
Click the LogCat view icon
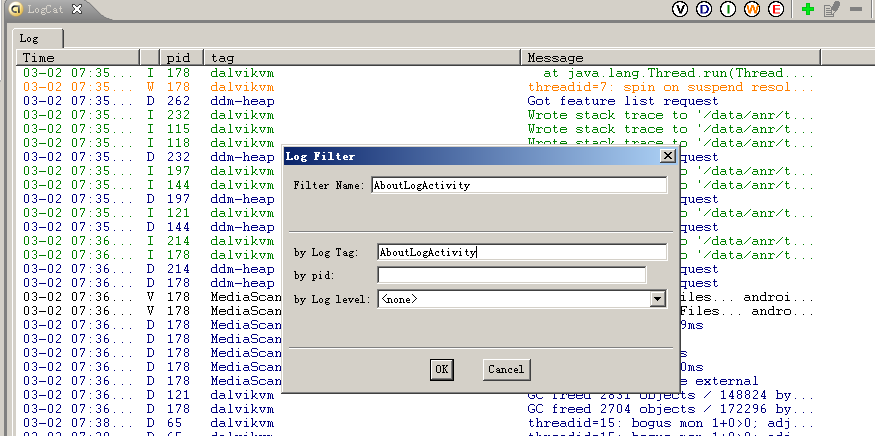point(17,9)
